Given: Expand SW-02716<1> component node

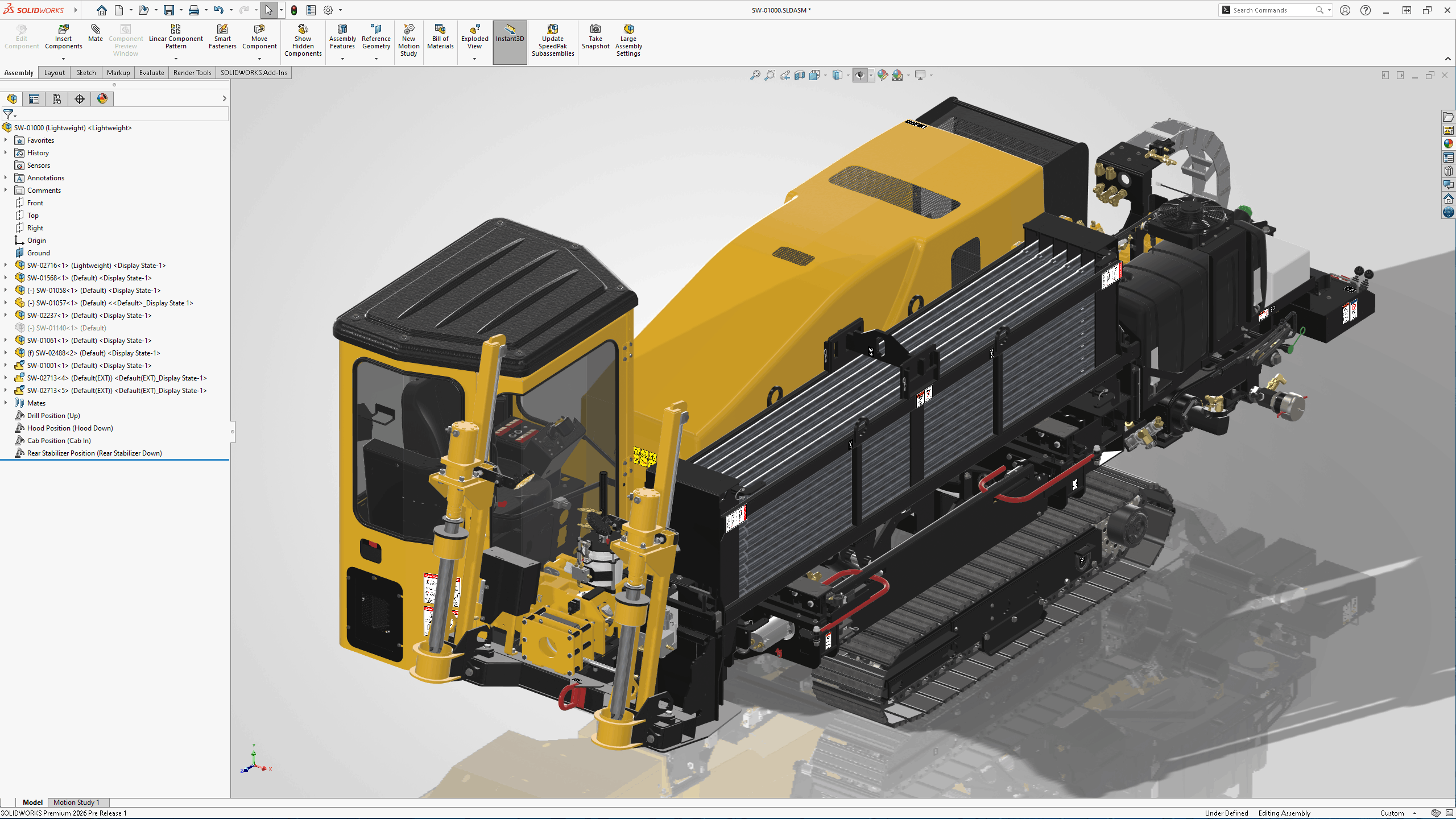Looking at the screenshot, I should (6, 265).
